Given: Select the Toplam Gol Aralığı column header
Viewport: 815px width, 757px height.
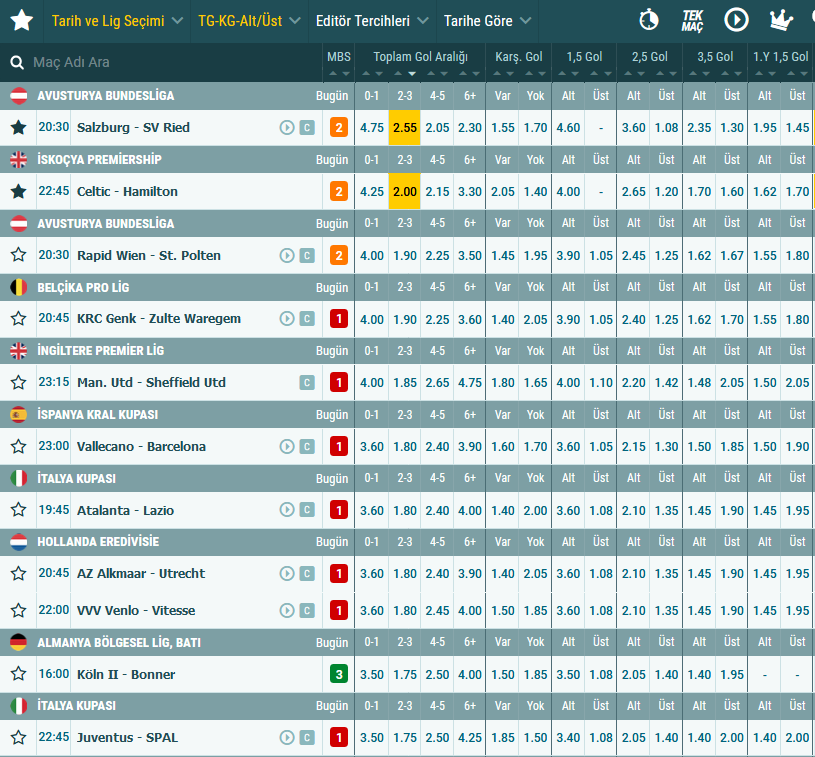Looking at the screenshot, I should (420, 57).
